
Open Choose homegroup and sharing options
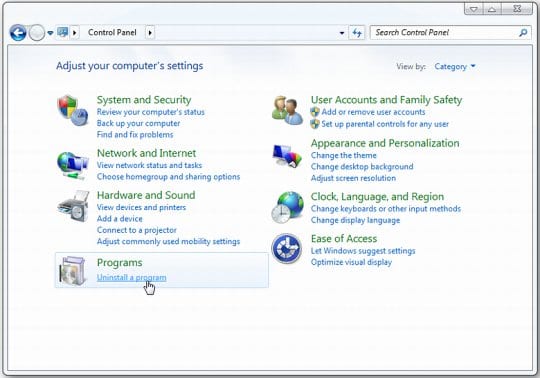tap(168, 177)
